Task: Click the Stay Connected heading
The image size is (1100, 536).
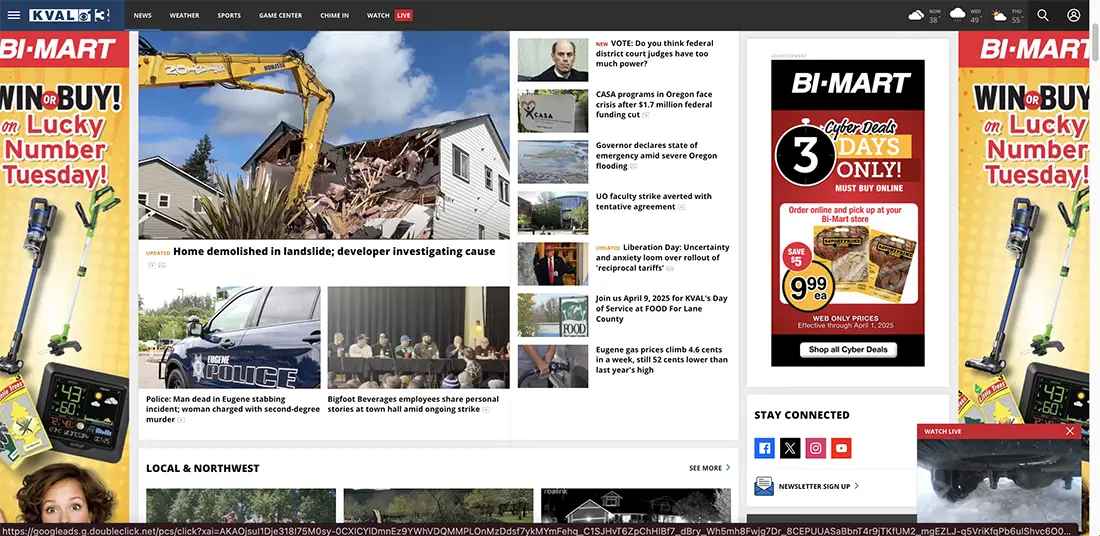Action: [802, 415]
